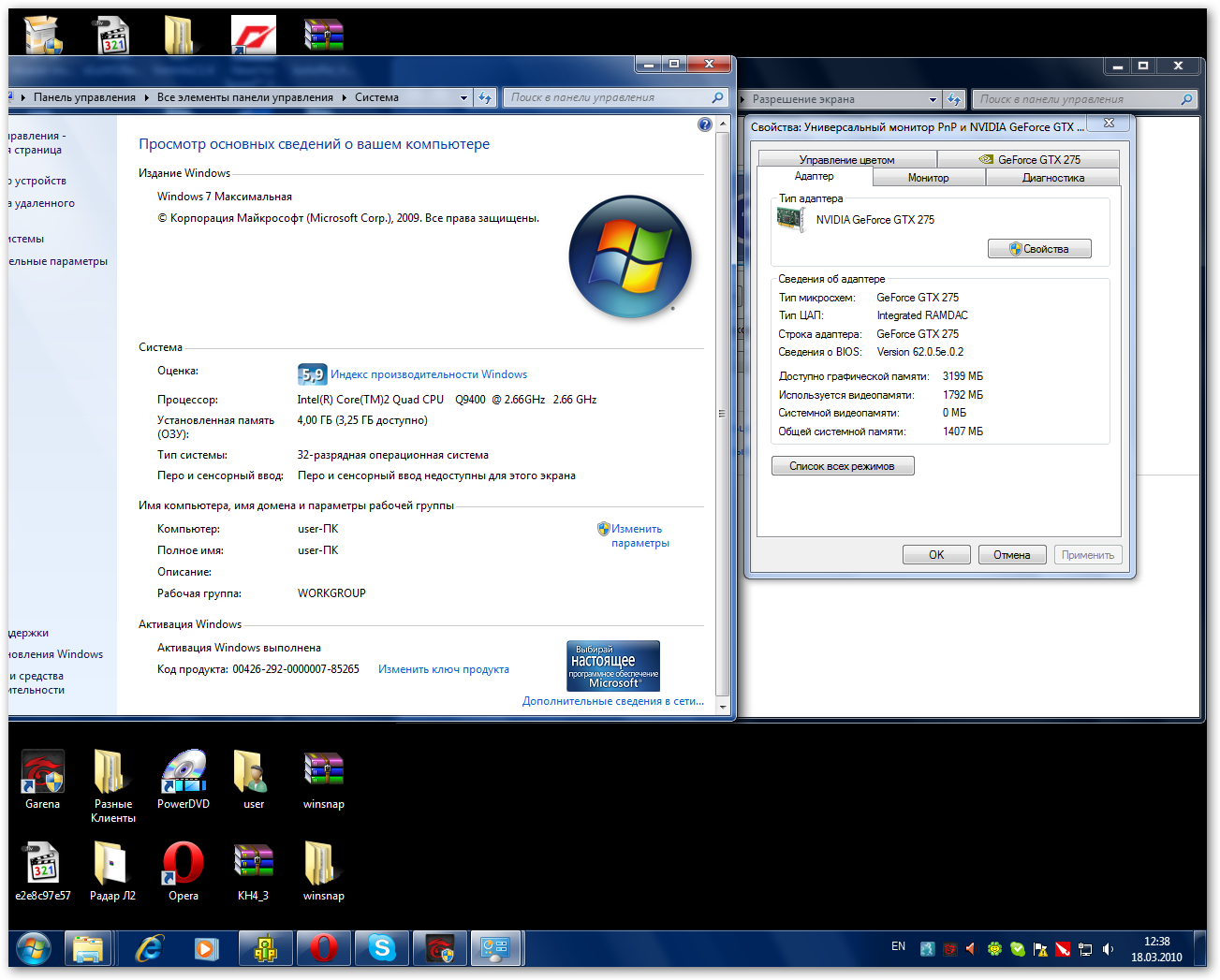Open the e2e8c97e57 media file

(43, 871)
